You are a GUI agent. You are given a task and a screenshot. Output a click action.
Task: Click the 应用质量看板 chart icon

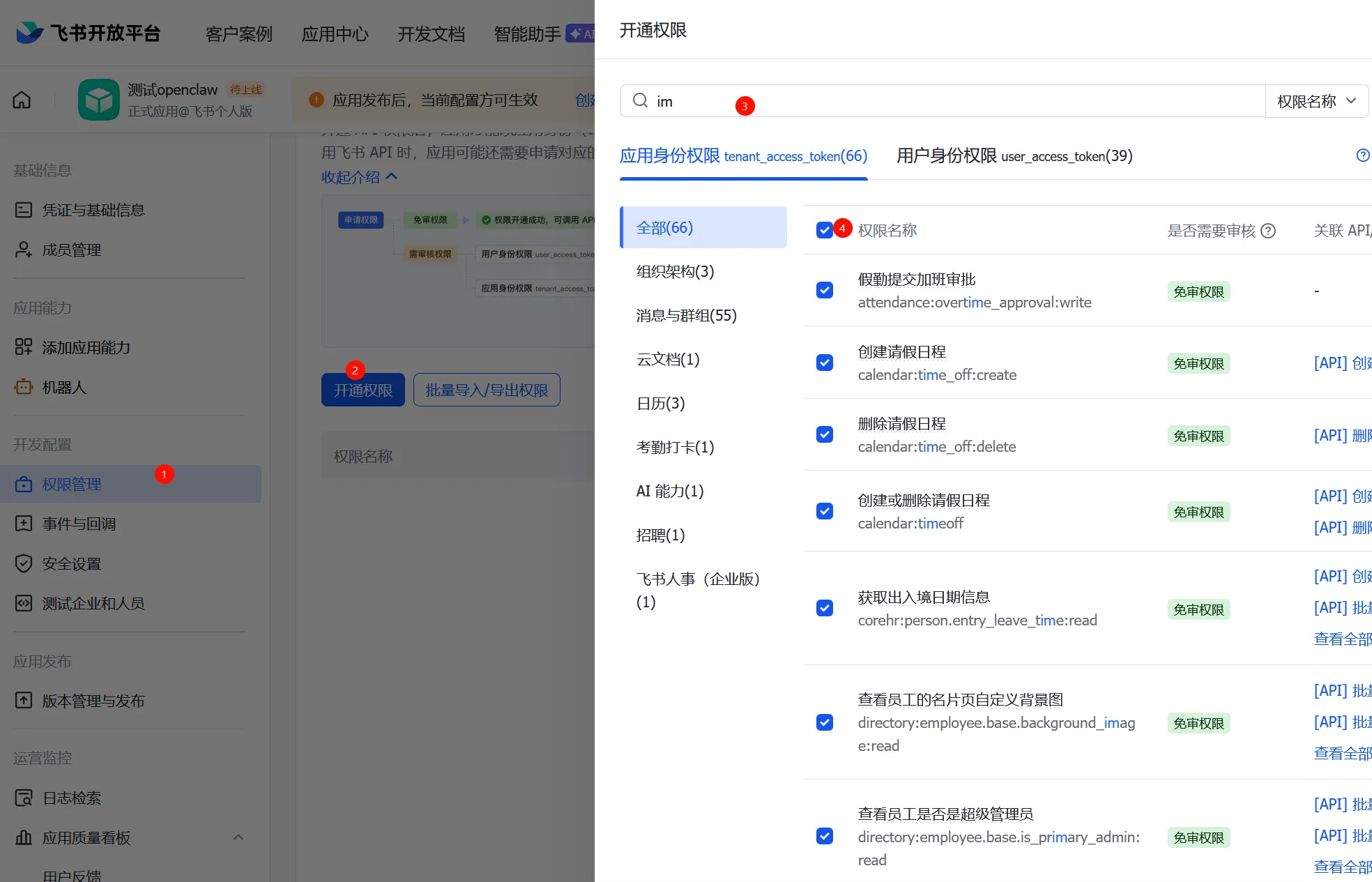(24, 837)
